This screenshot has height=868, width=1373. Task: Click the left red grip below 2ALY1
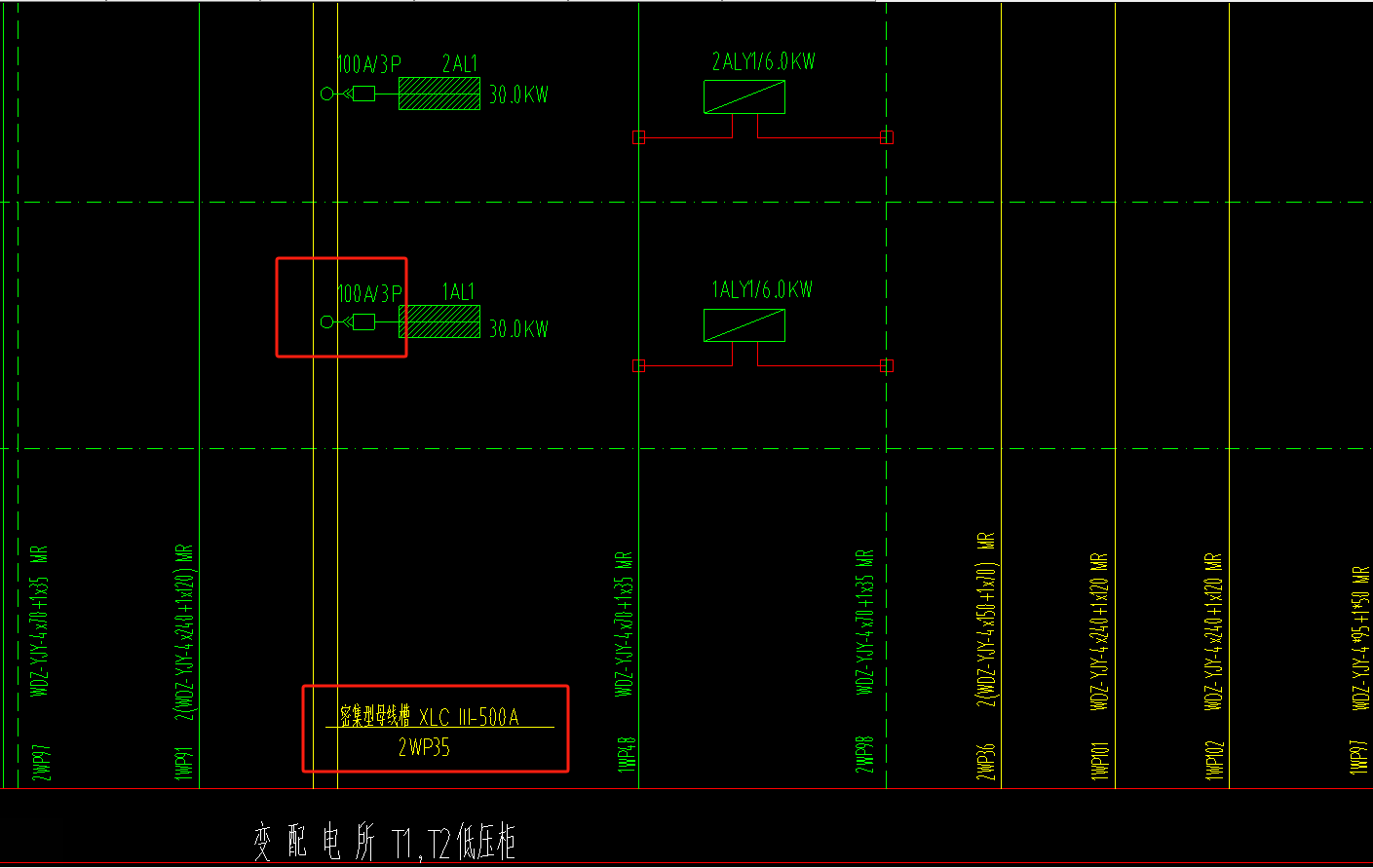pyautogui.click(x=639, y=137)
